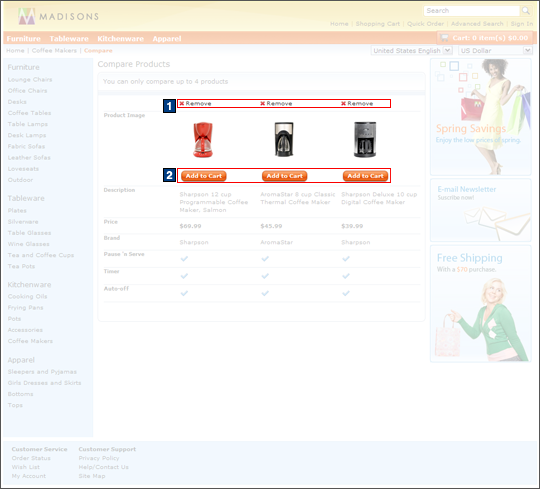Open Wine Glasses category

point(29,244)
